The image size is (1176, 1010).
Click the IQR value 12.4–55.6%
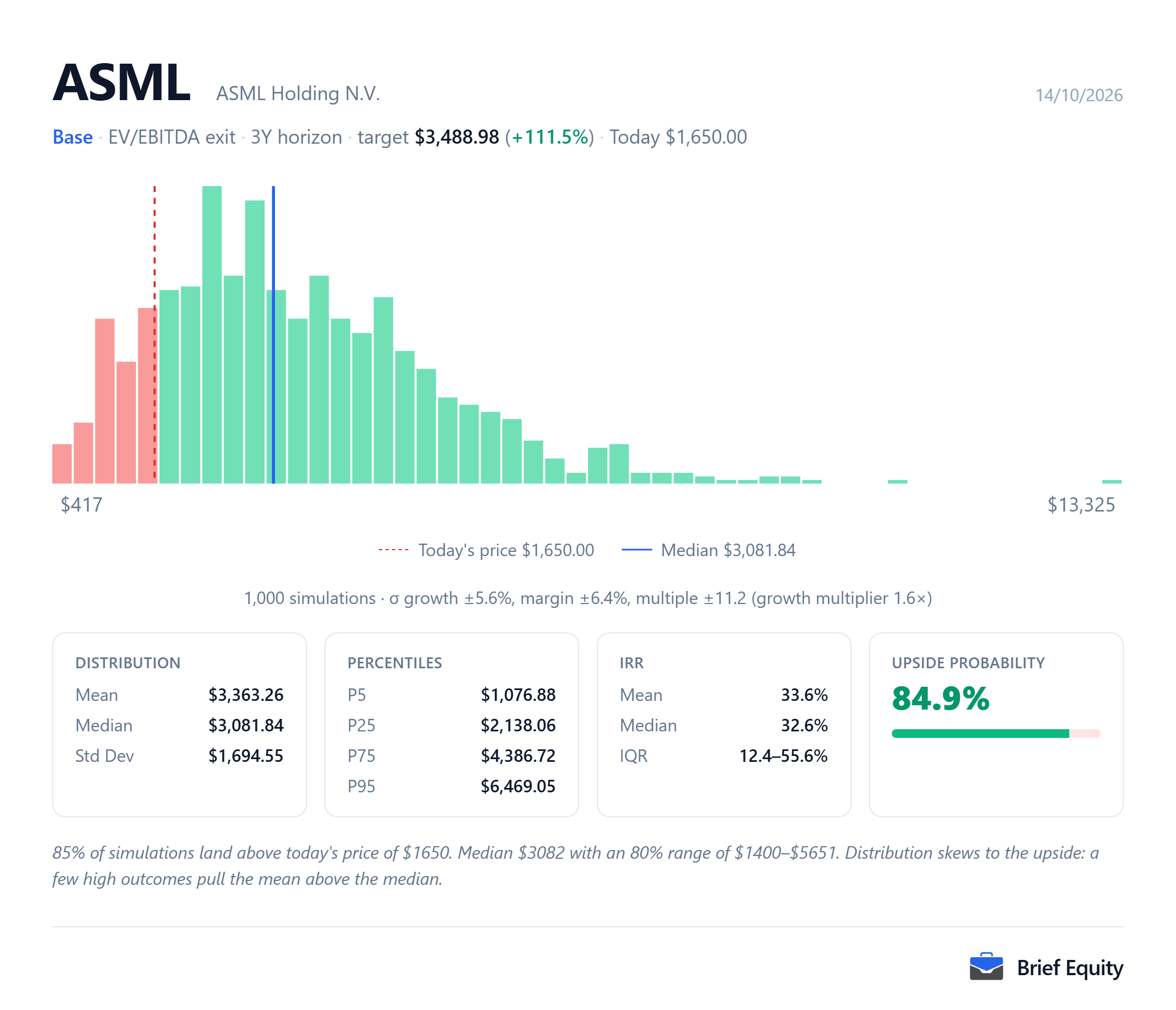coord(783,756)
